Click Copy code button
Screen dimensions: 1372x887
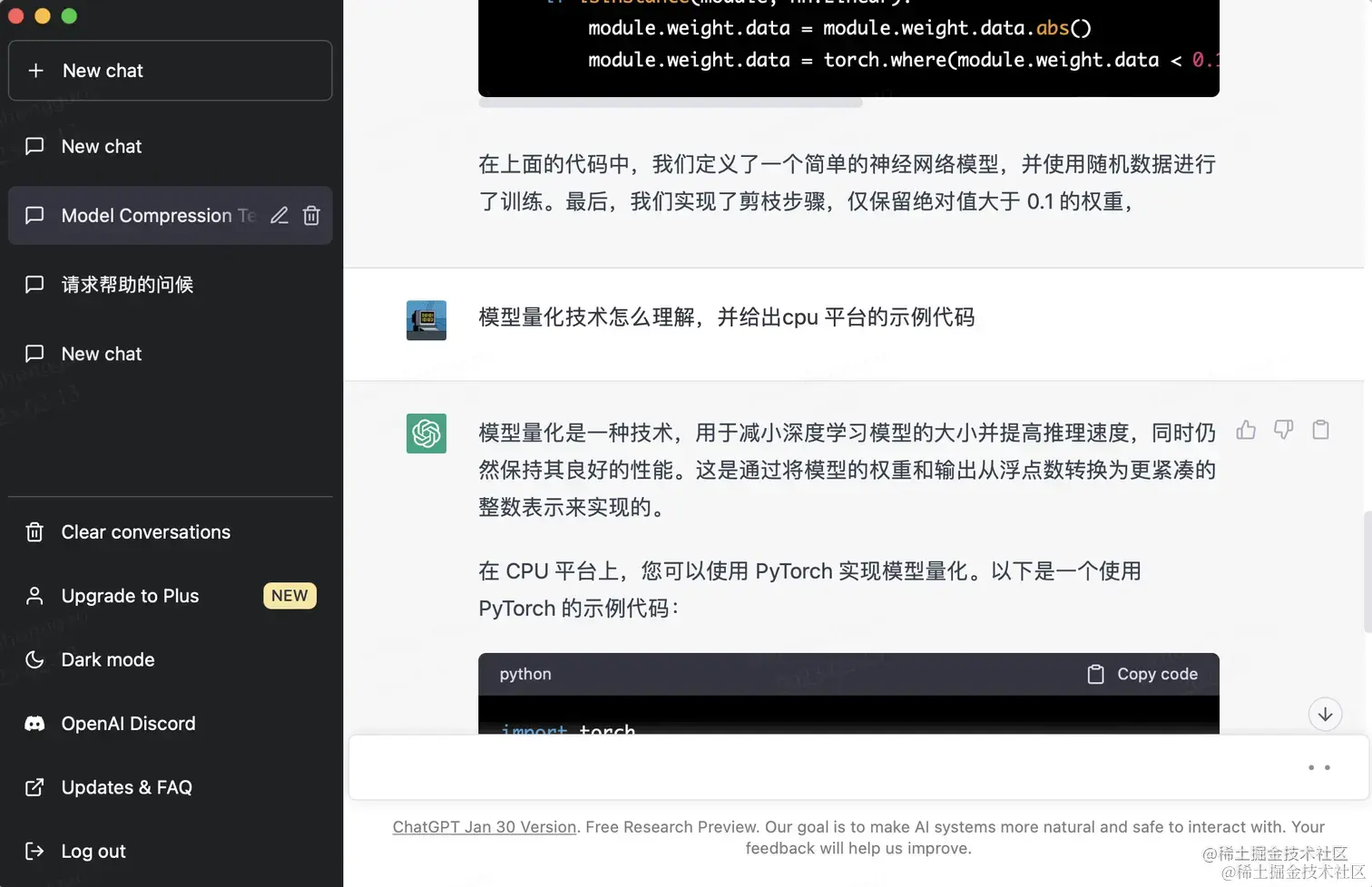point(1142,674)
